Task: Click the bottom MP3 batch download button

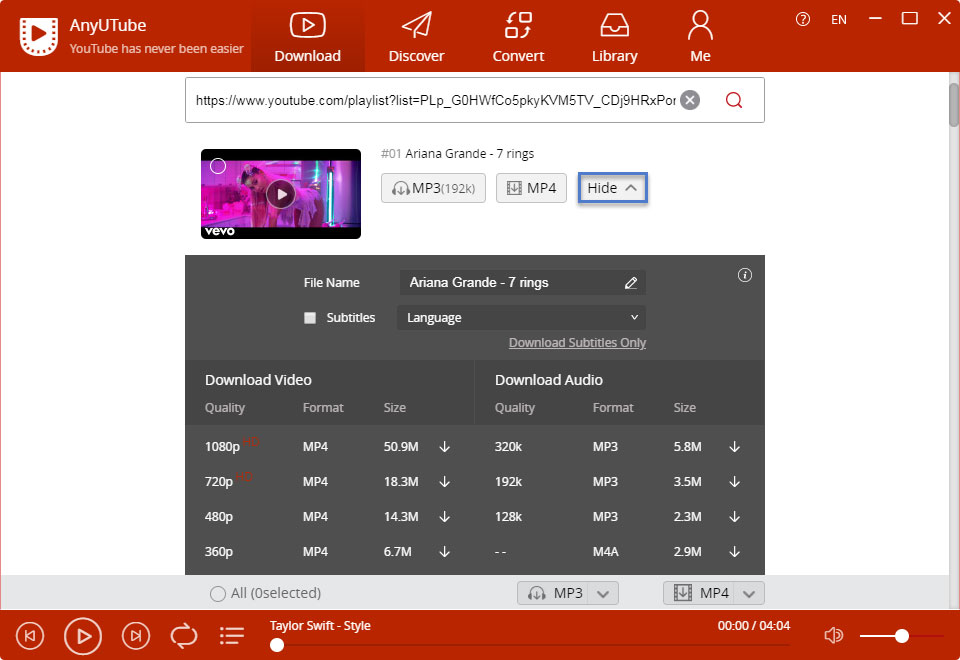Action: coord(553,593)
